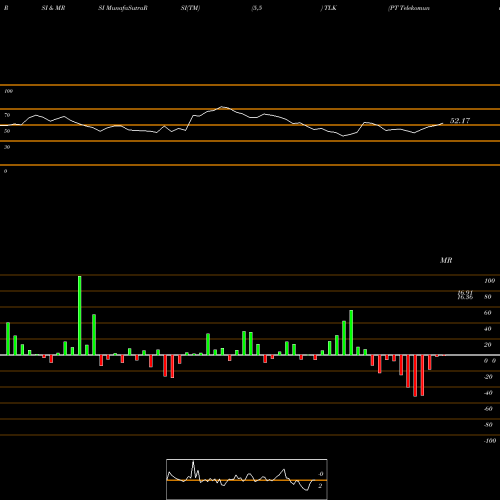Click the 30 level label on RSI axis
This screenshot has width=500, height=500.
click(x=7, y=147)
